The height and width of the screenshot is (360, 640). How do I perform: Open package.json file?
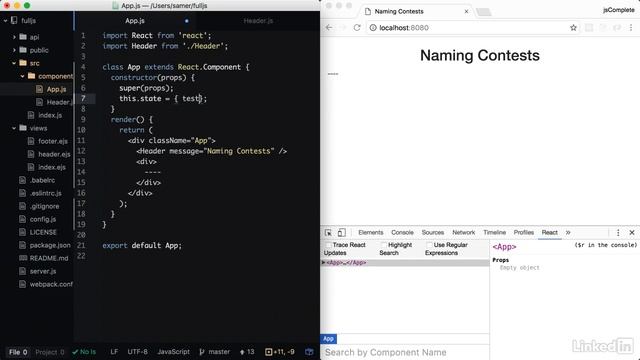(x=50, y=245)
